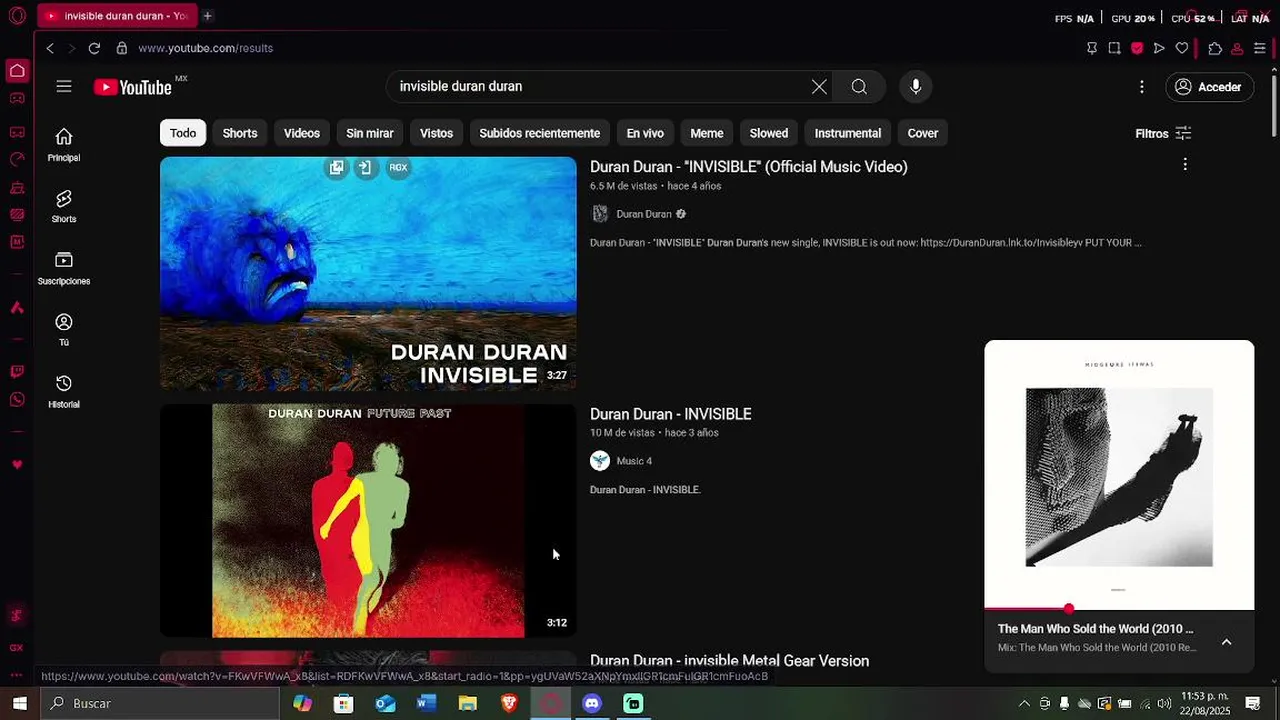This screenshot has height=720, width=1280.
Task: Open the Opera account profile icon
Action: pos(1237,48)
